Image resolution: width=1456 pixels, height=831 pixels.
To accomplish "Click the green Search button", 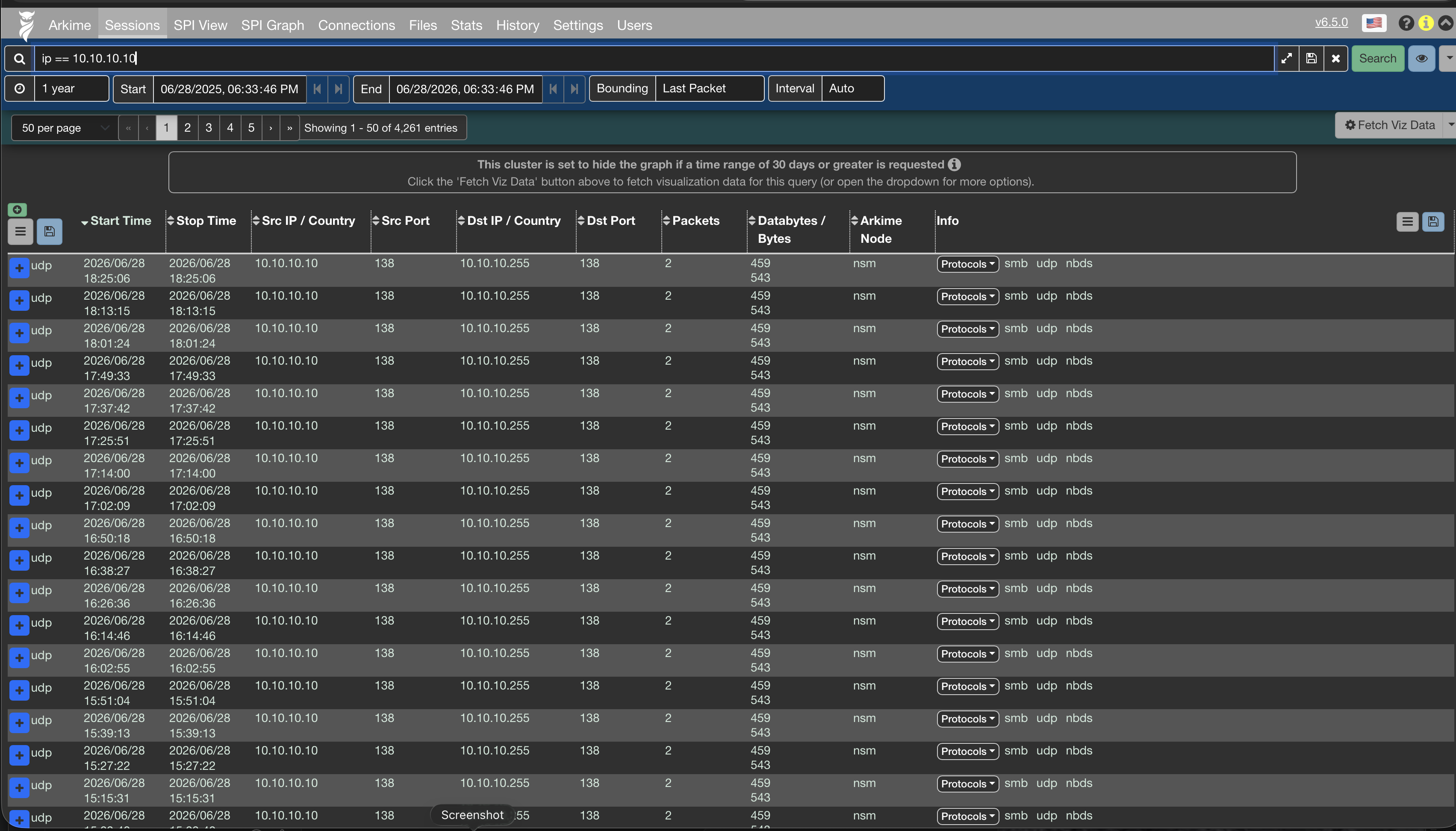I will tap(1377, 59).
